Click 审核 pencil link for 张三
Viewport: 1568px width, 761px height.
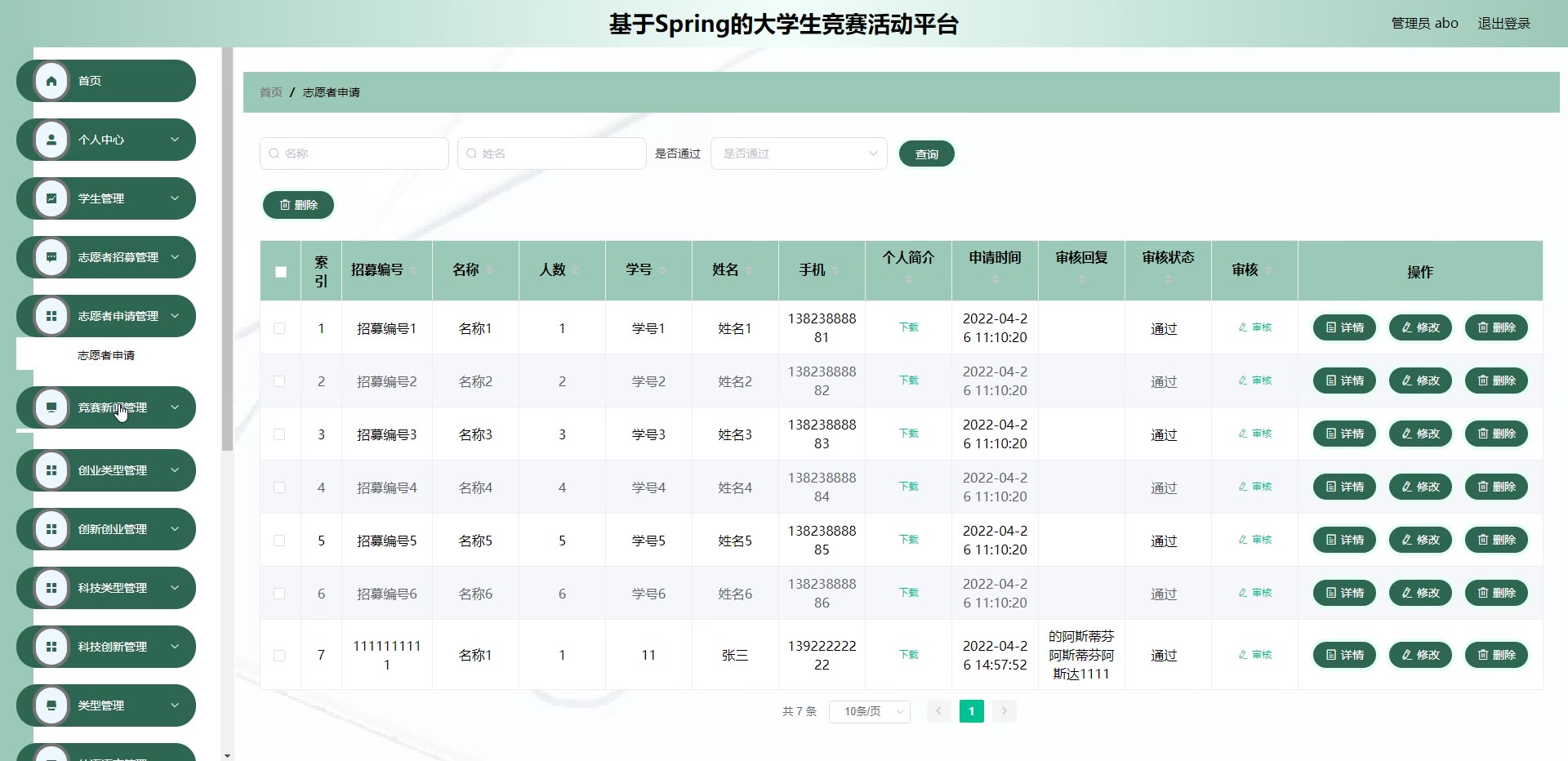point(1254,655)
